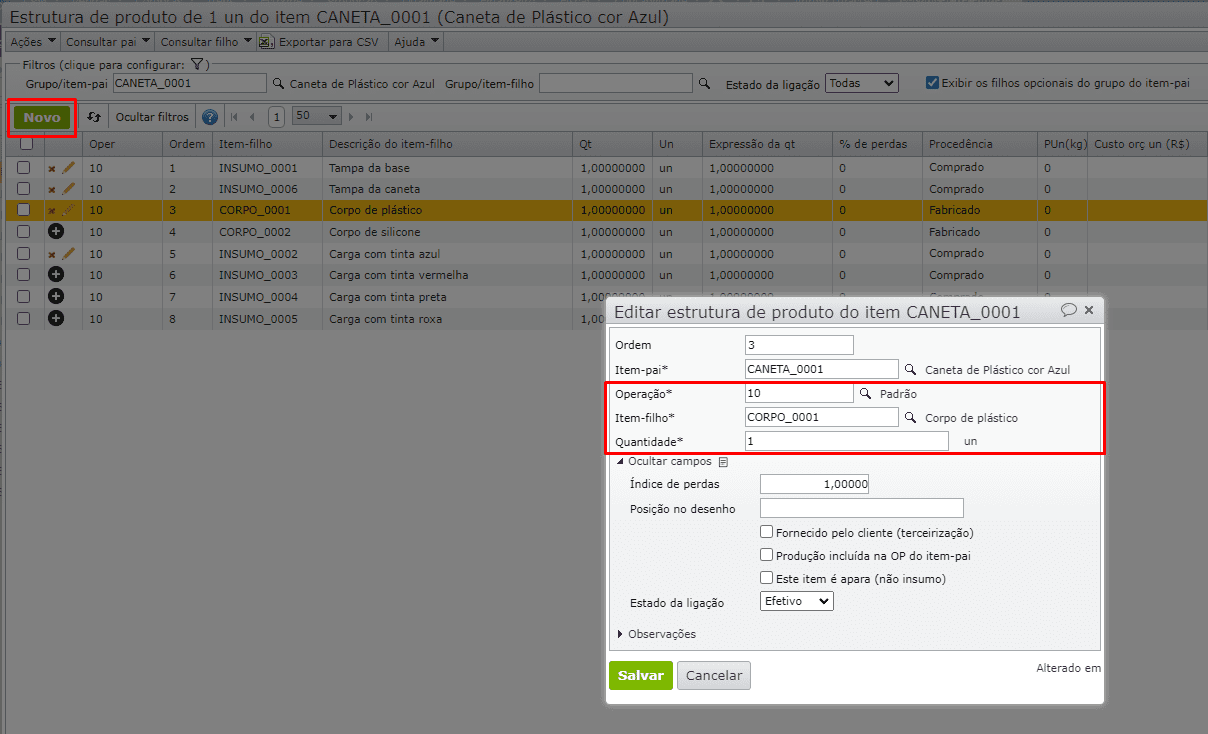Viewport: 1208px width, 734px height.
Task: Search Item-pai with magnifier in dialog
Action: (910, 369)
